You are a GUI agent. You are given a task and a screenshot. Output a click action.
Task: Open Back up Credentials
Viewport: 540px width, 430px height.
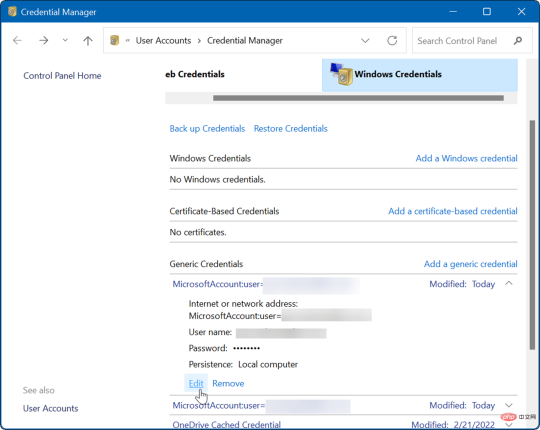click(x=207, y=129)
